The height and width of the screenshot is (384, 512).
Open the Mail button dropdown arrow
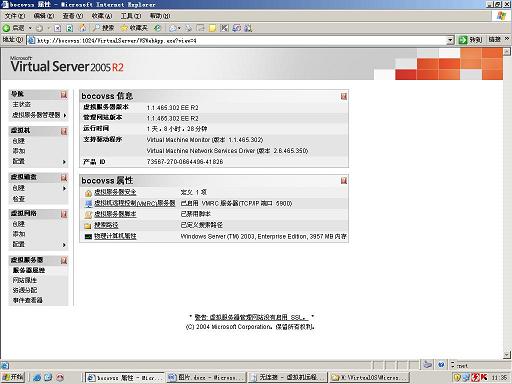pos(179,28)
